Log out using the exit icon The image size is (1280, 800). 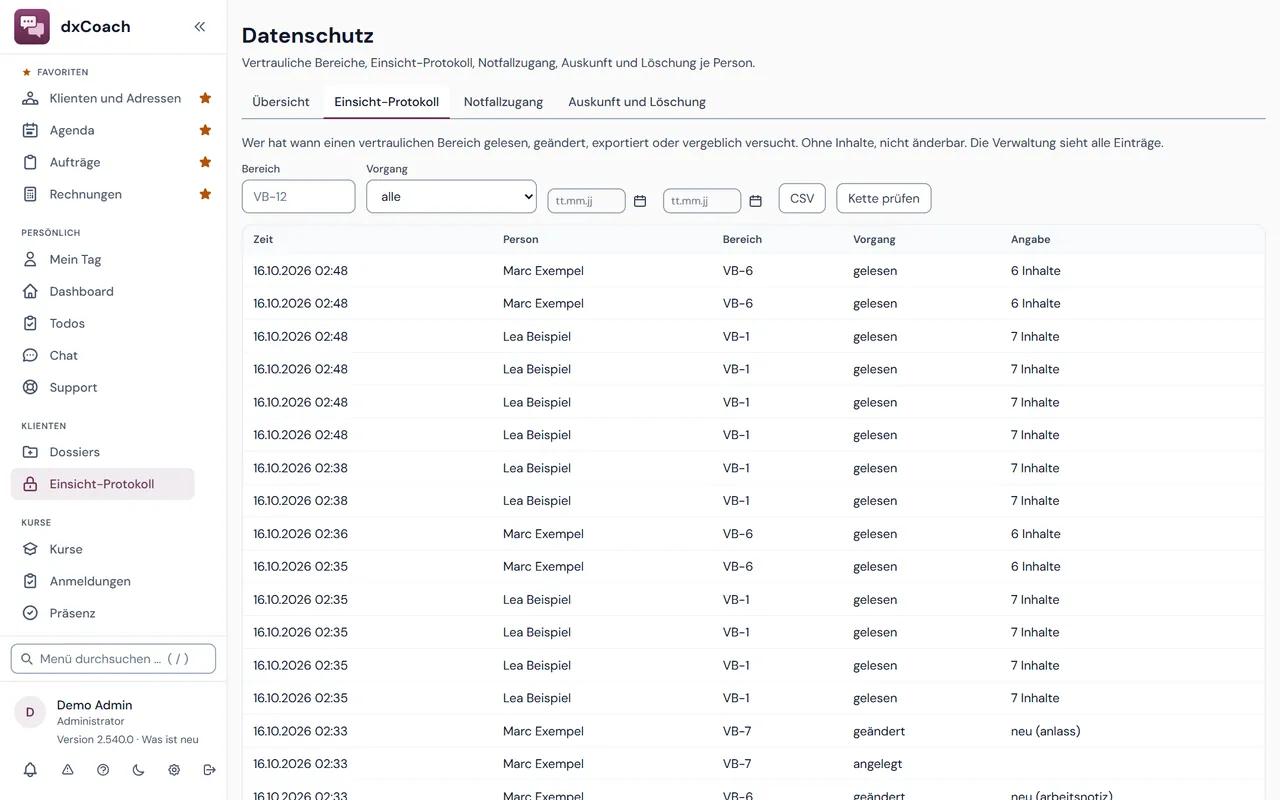[x=209, y=770]
